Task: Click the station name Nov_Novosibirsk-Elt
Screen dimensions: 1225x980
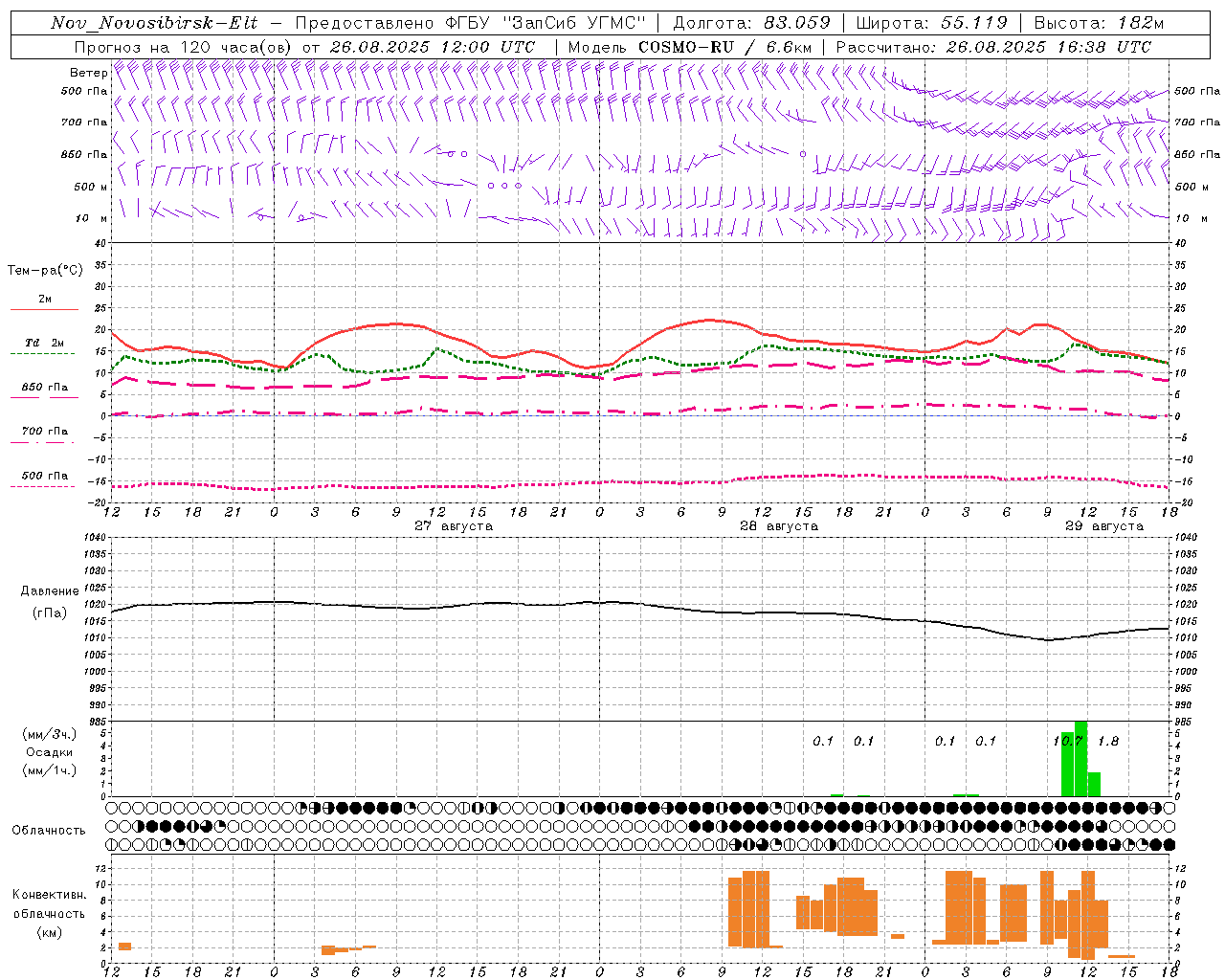Action: [x=154, y=23]
